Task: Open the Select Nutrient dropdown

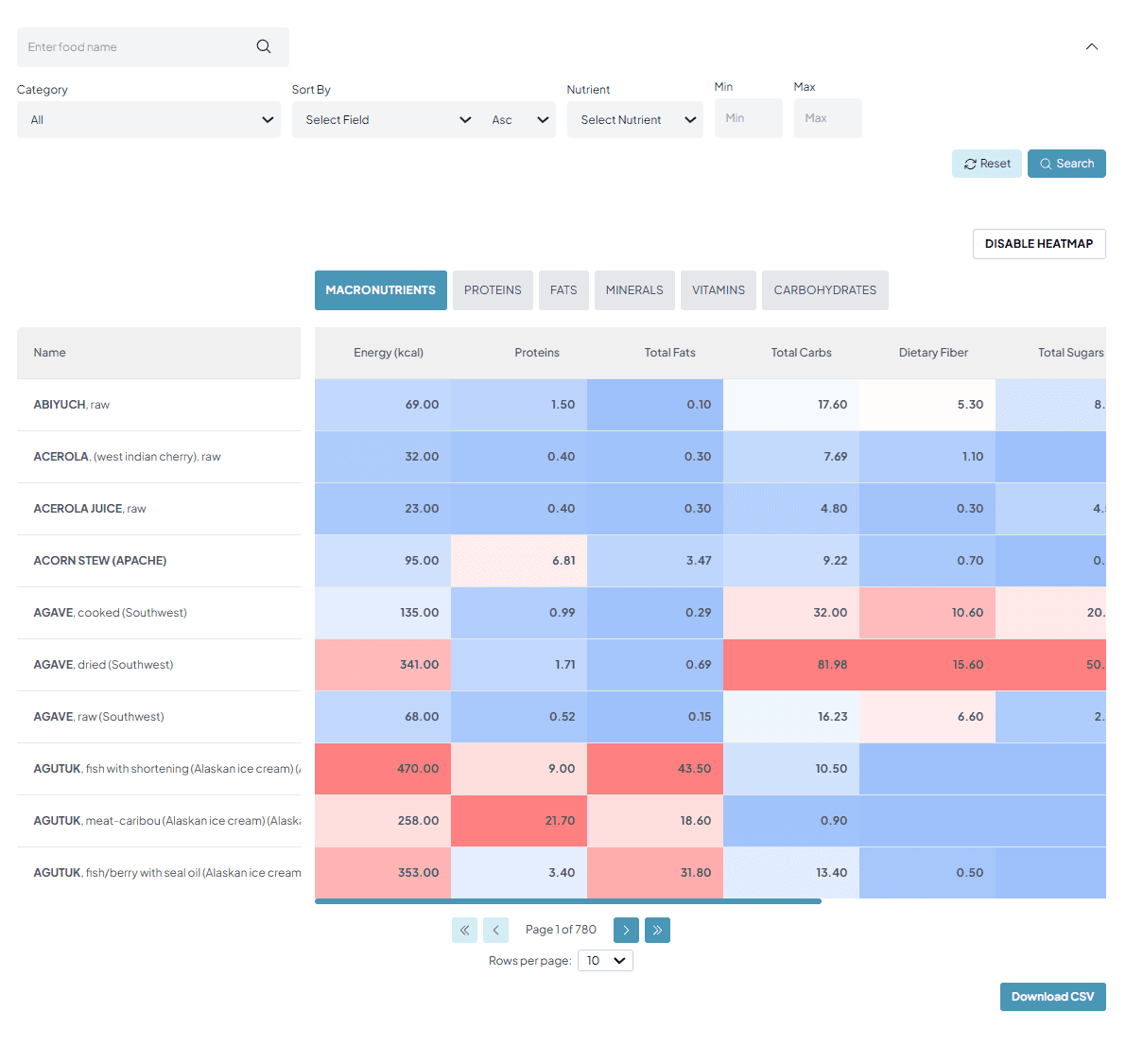Action: (x=635, y=120)
